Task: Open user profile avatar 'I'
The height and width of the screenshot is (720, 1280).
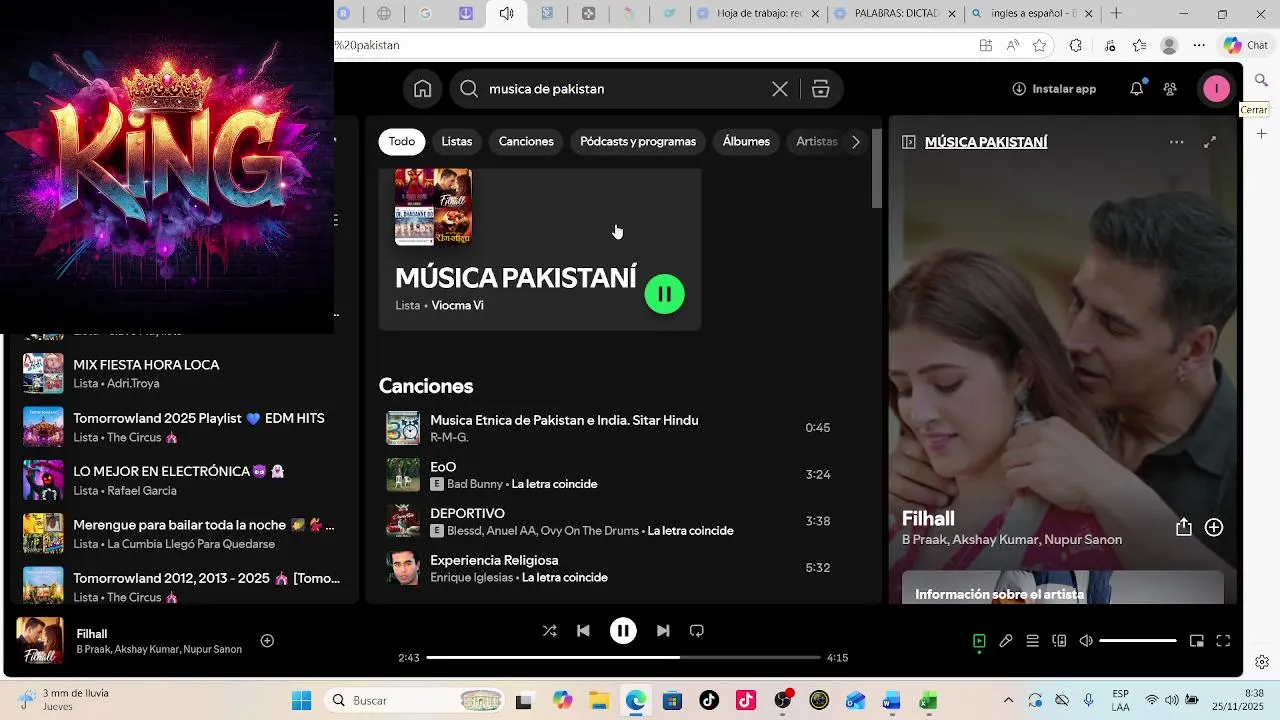Action: 1216,89
